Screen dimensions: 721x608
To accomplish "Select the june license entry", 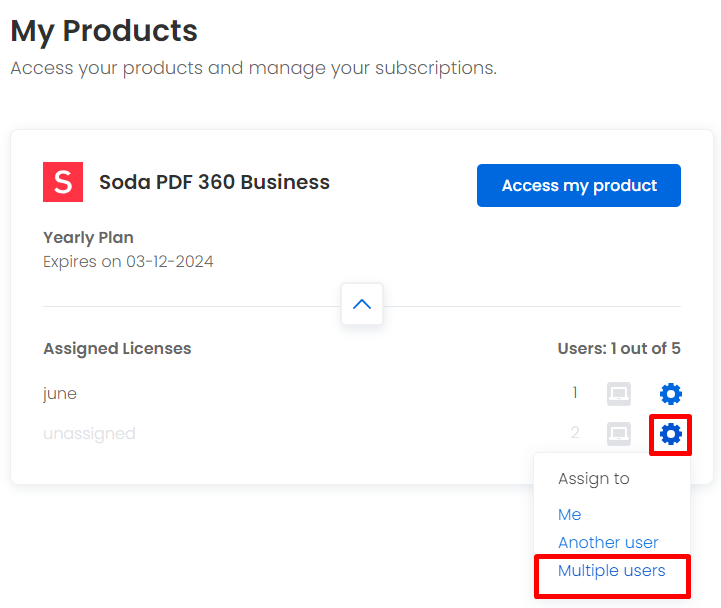I will [x=60, y=394].
